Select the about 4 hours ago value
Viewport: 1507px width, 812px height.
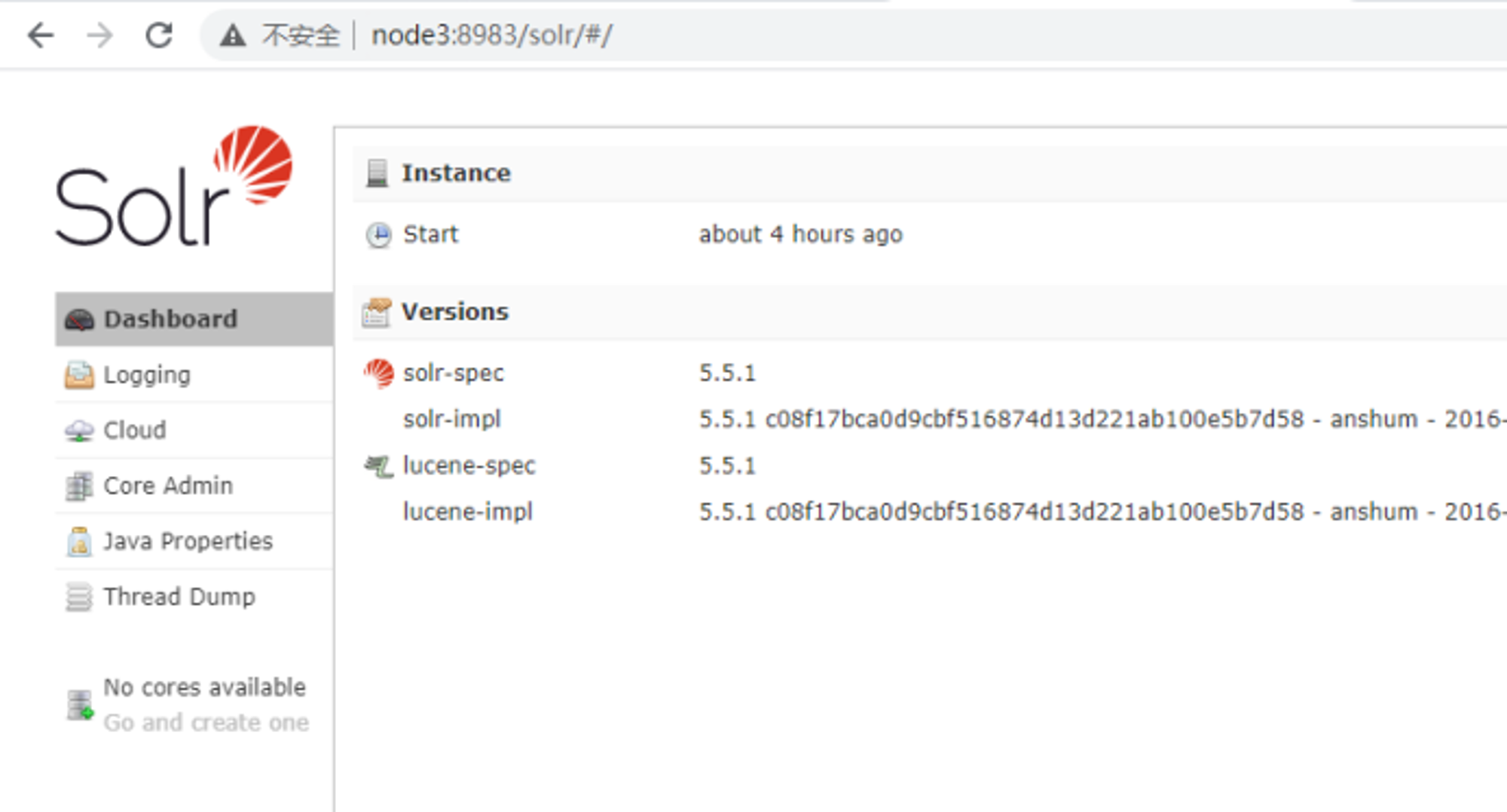(801, 234)
